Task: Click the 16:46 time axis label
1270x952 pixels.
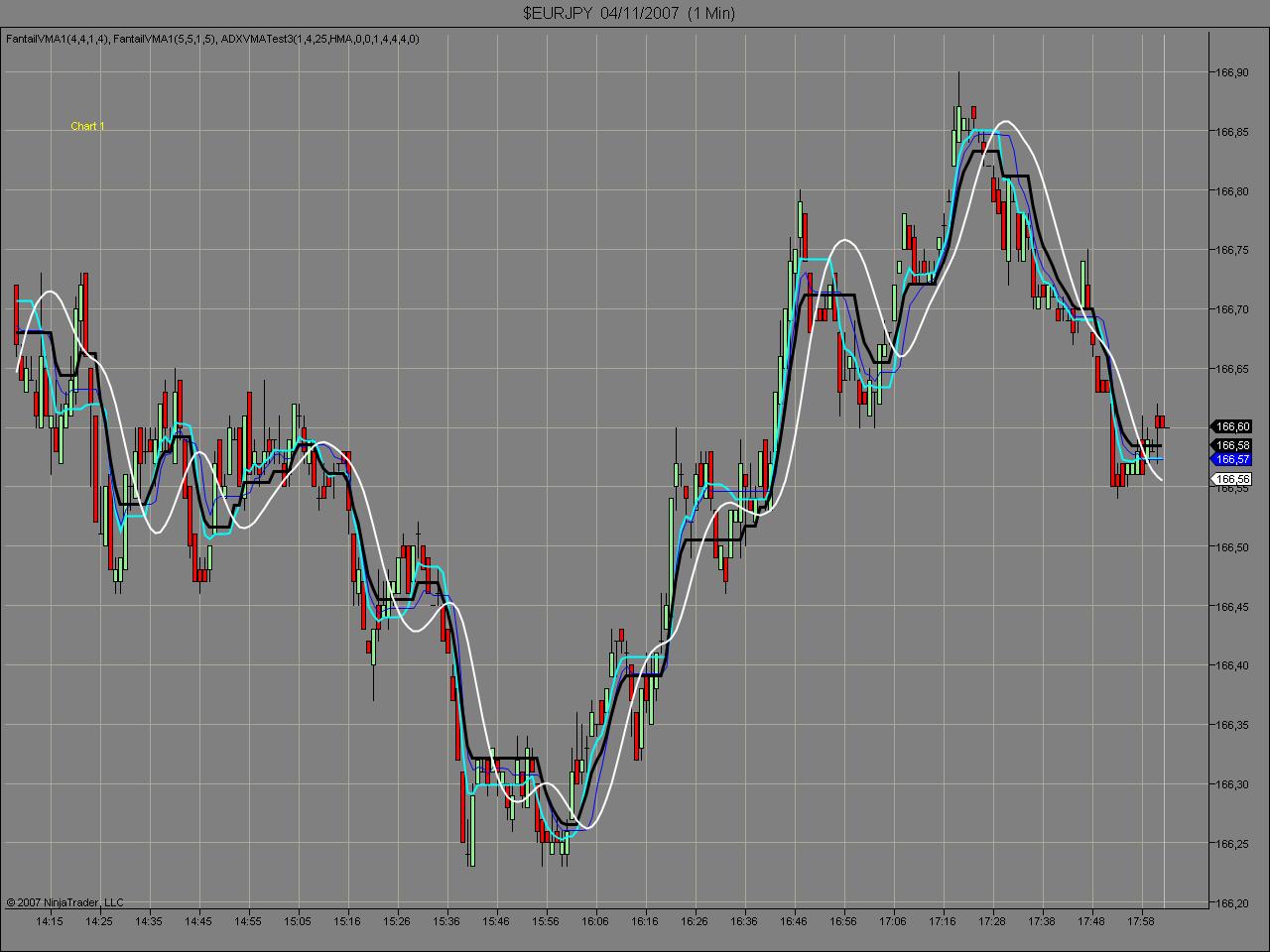Action: [x=794, y=921]
